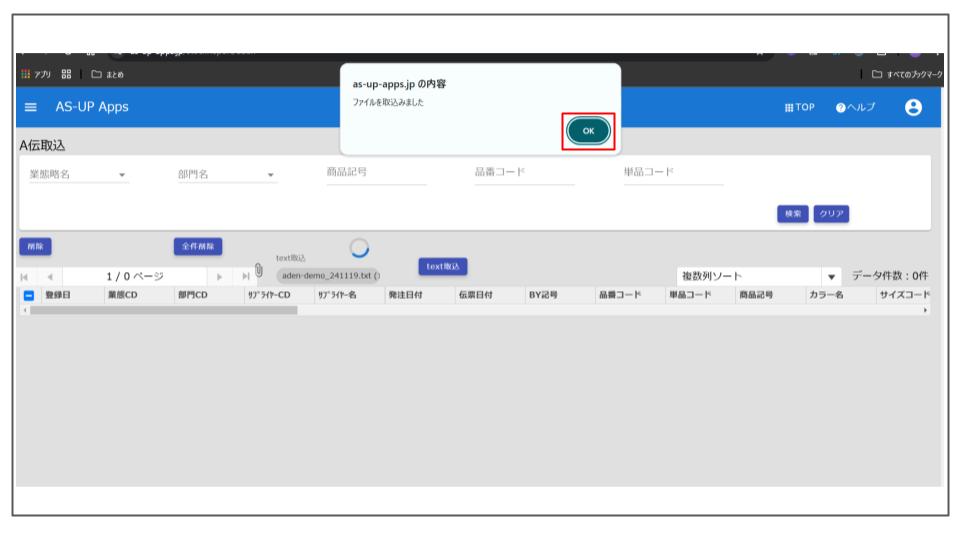
Task: Click the 商品記号 input field
Action: pyautogui.click(x=376, y=173)
